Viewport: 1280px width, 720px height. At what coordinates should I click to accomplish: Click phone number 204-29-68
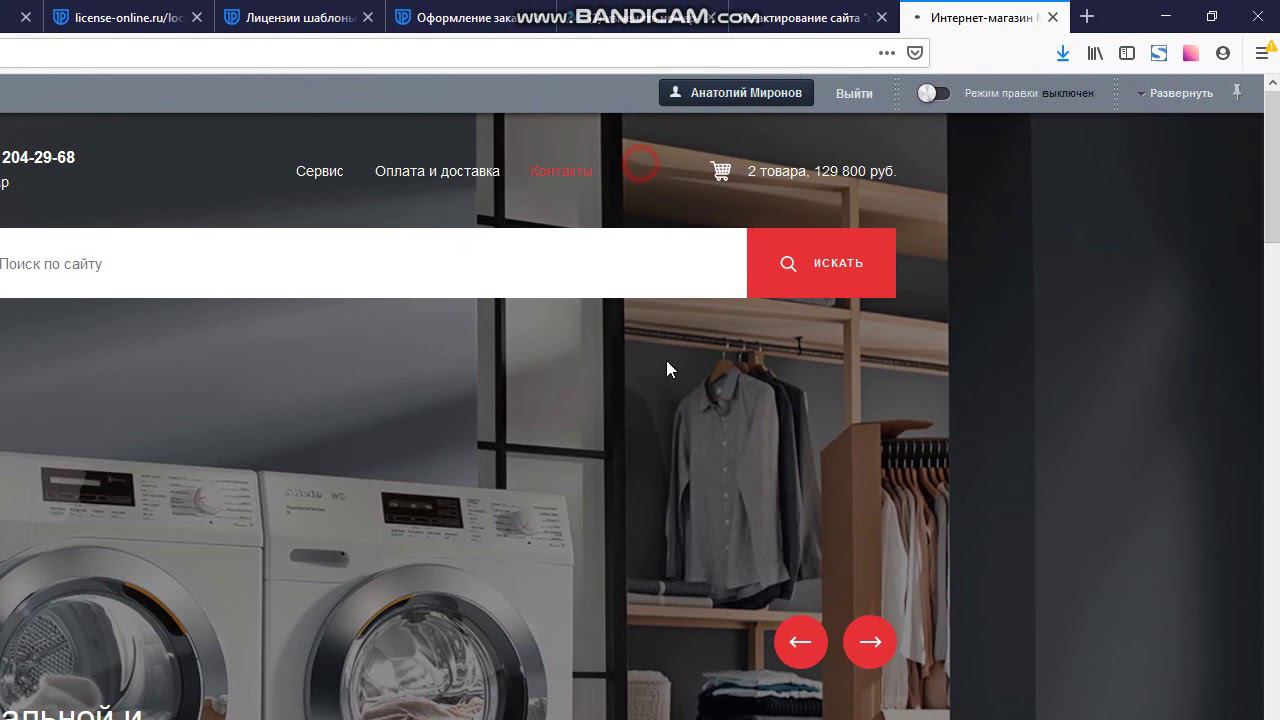[38, 157]
